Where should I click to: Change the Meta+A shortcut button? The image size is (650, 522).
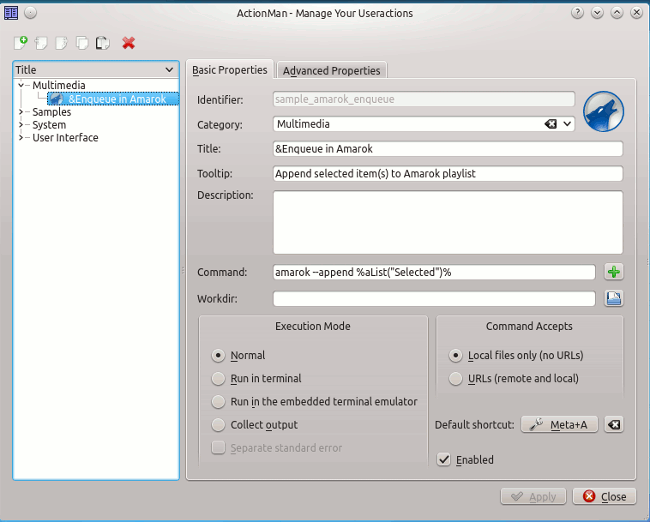click(x=559, y=425)
